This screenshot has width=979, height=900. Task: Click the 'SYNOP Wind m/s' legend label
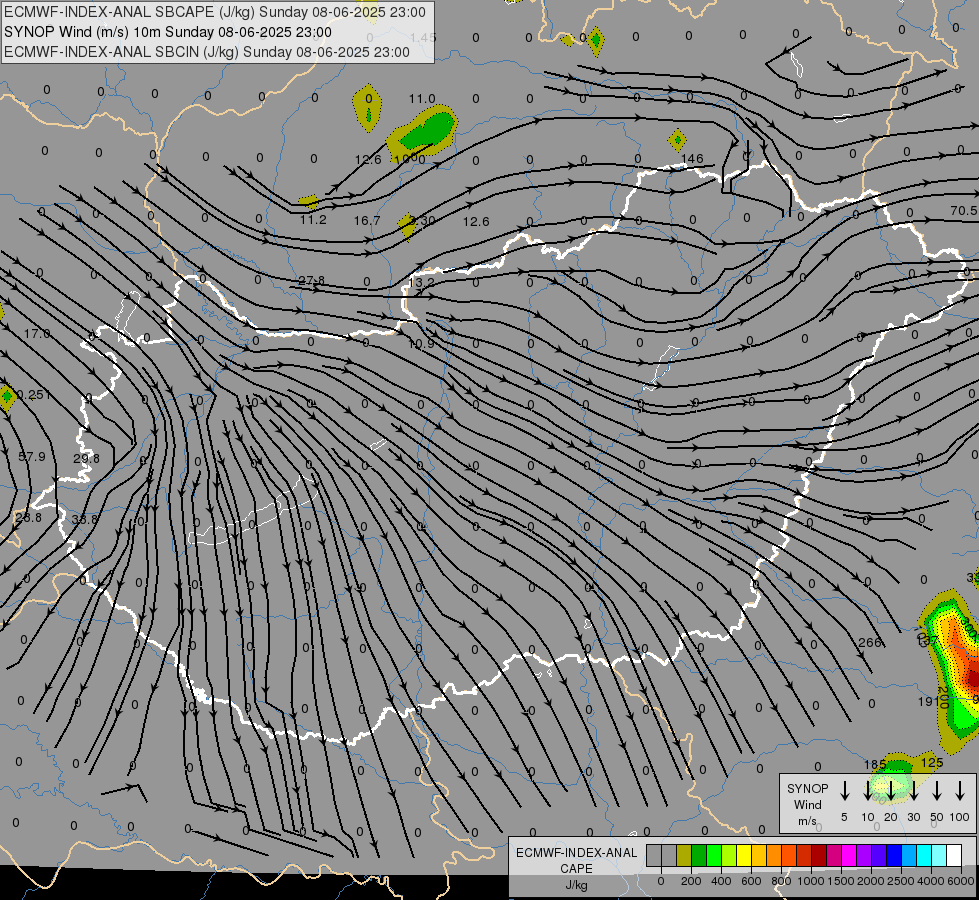[x=807, y=805]
